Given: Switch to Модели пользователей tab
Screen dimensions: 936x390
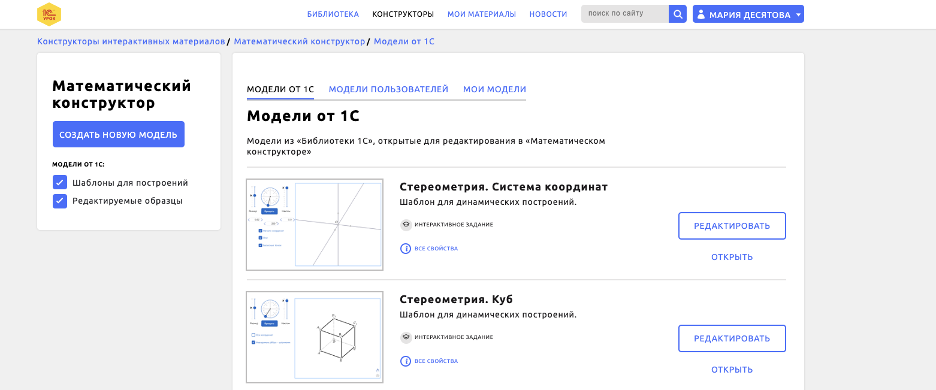Looking at the screenshot, I should pos(389,89).
